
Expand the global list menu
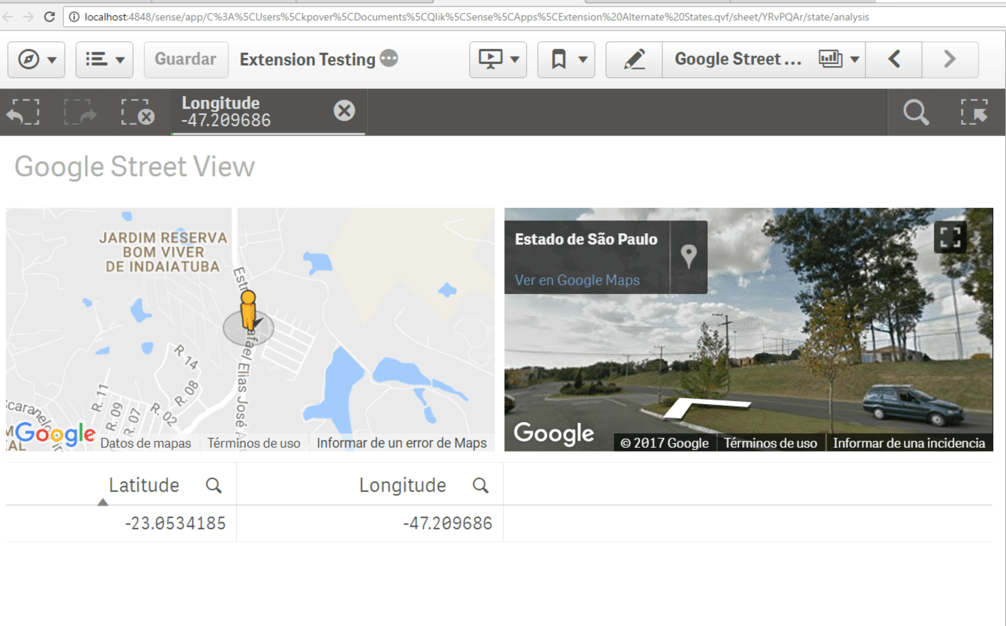104,60
